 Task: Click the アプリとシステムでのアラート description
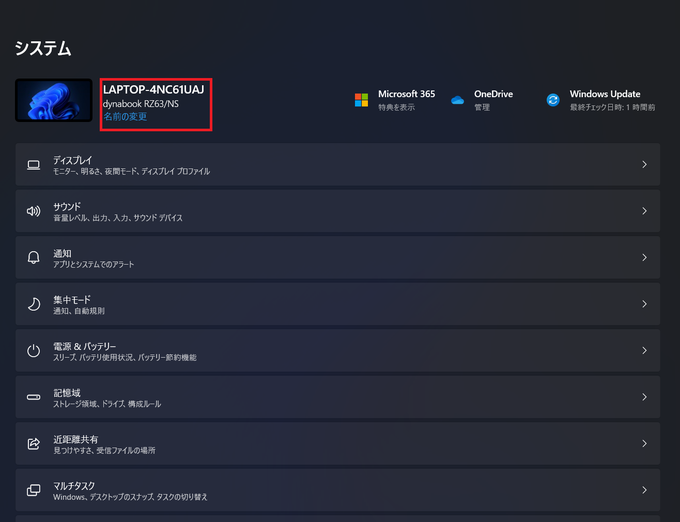tap(93, 264)
